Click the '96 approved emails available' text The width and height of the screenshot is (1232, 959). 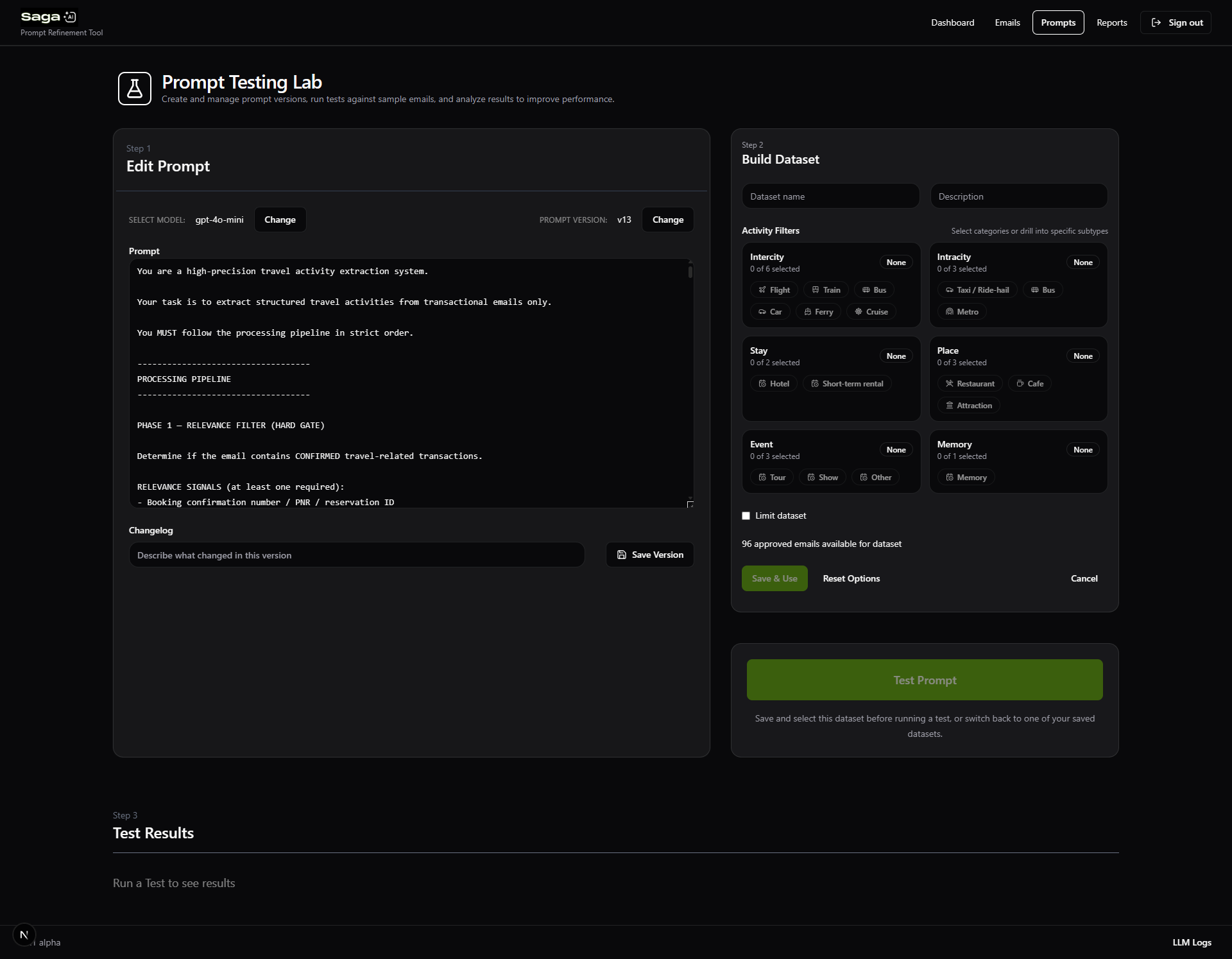pyautogui.click(x=821, y=544)
